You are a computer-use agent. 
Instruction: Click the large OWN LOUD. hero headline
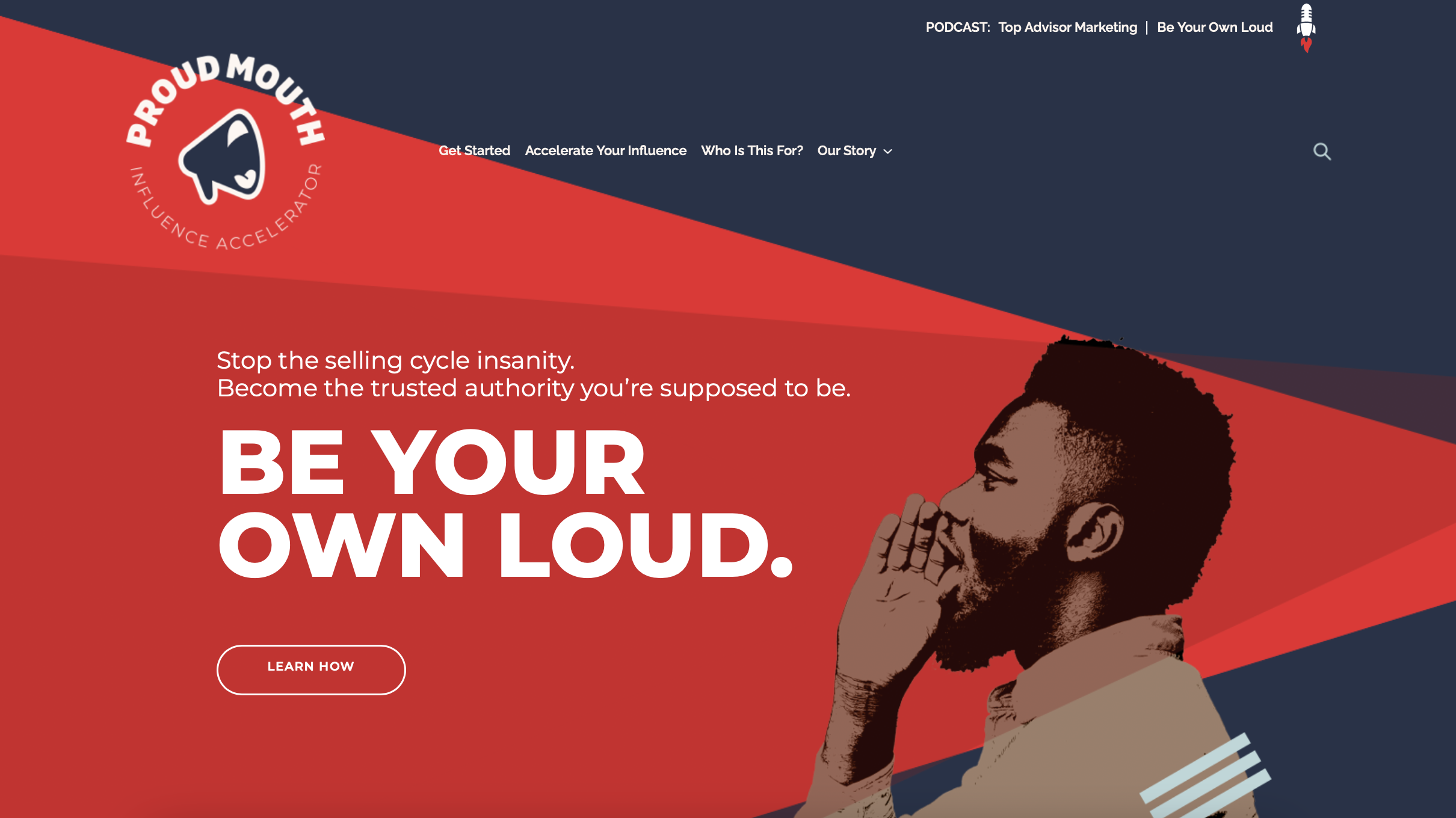tap(505, 545)
